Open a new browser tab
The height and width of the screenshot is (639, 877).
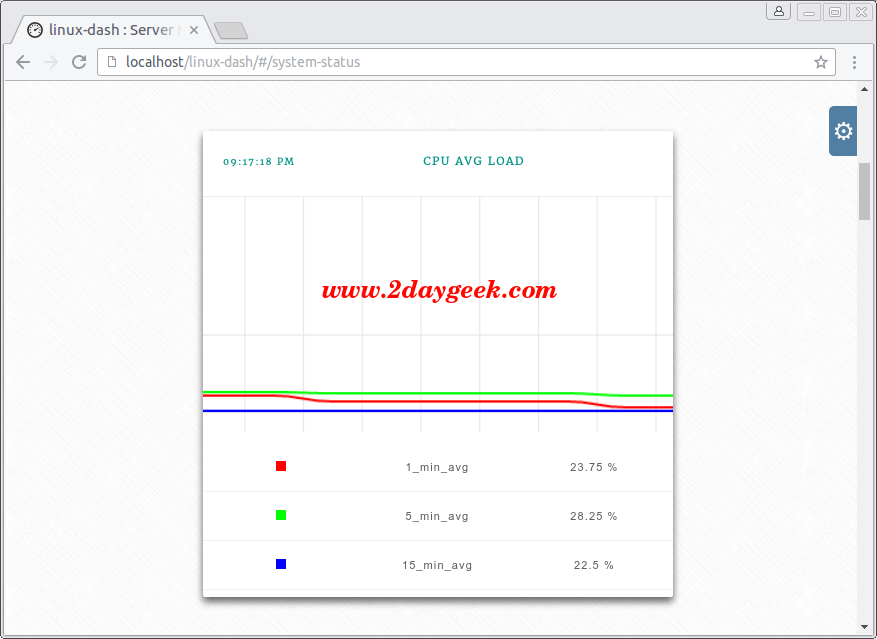pos(231,31)
